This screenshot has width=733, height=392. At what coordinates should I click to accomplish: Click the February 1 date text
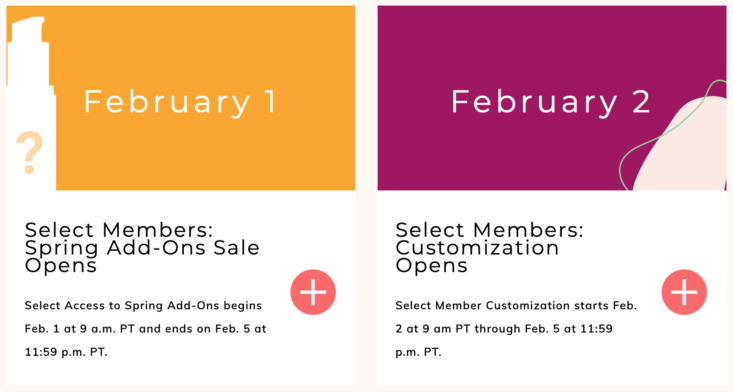click(x=180, y=102)
